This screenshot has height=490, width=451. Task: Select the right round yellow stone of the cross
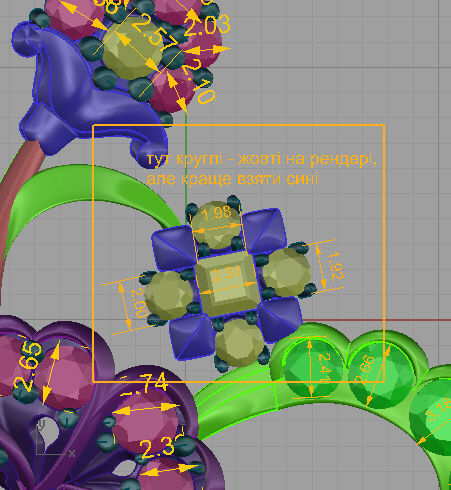(286, 273)
